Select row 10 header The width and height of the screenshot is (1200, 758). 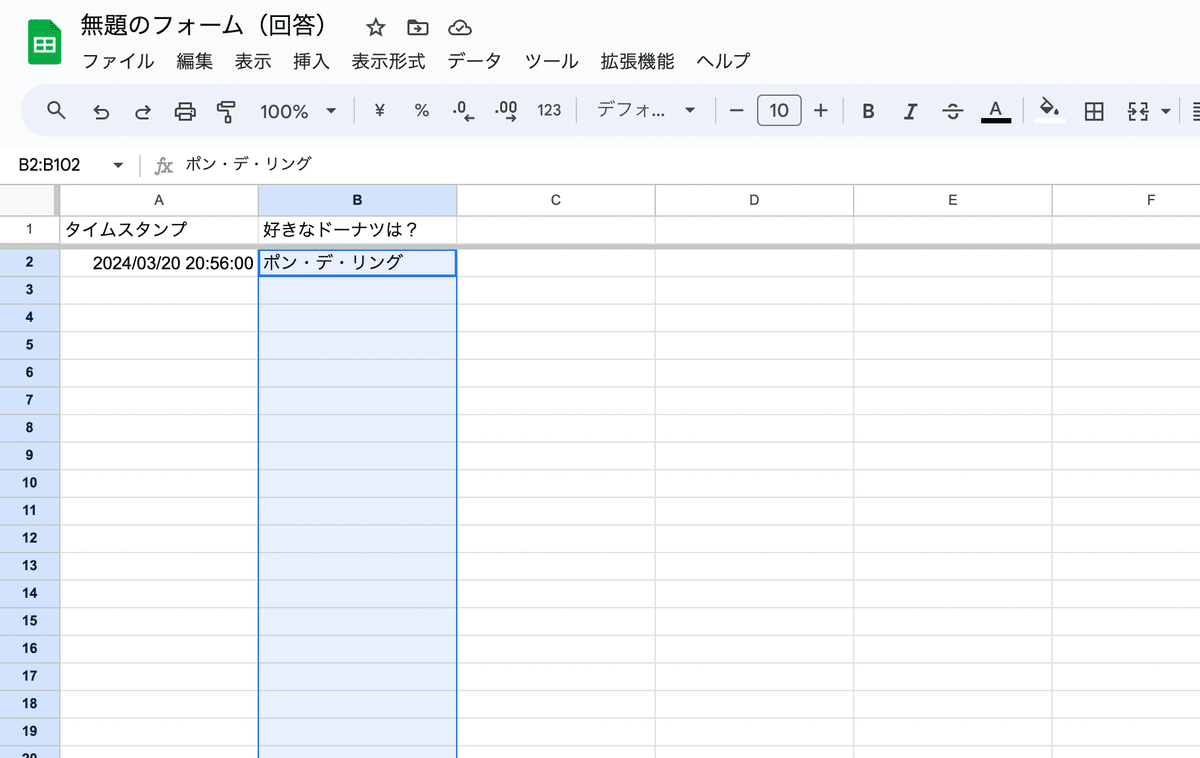coord(30,483)
